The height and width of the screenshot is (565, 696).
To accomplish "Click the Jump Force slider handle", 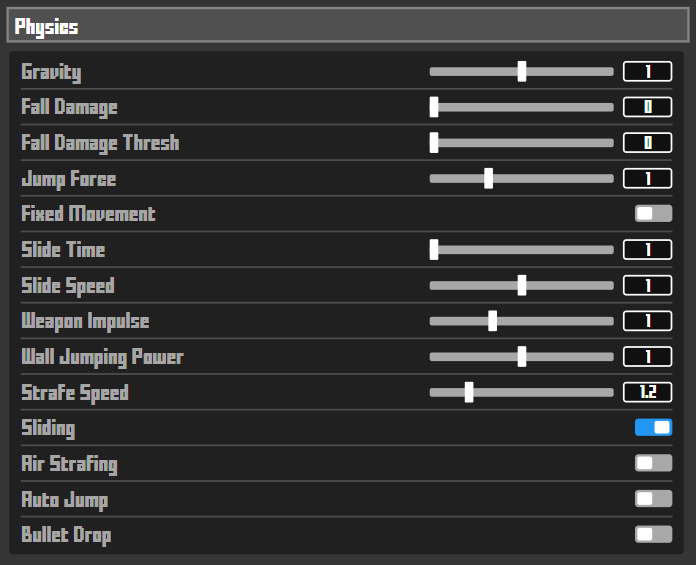I will [488, 179].
